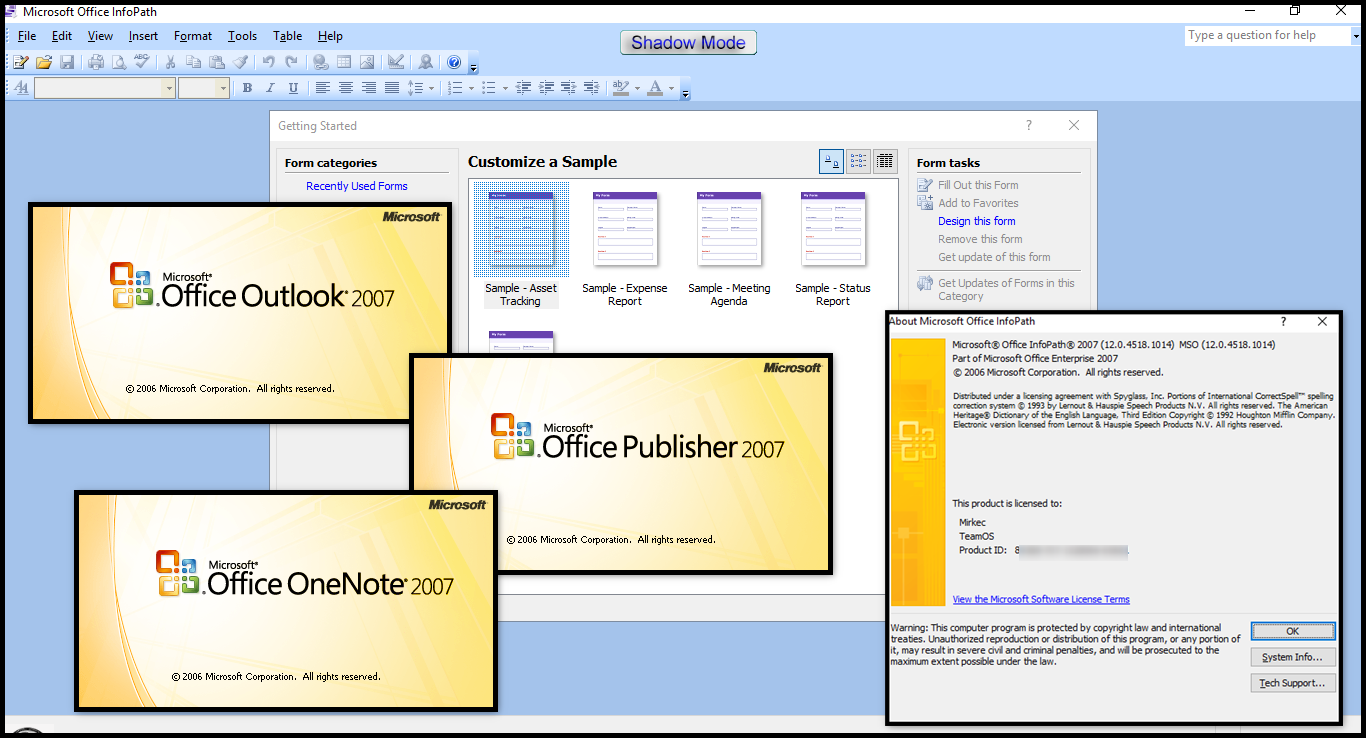
Task: Switch sample view to large icons
Action: point(831,161)
